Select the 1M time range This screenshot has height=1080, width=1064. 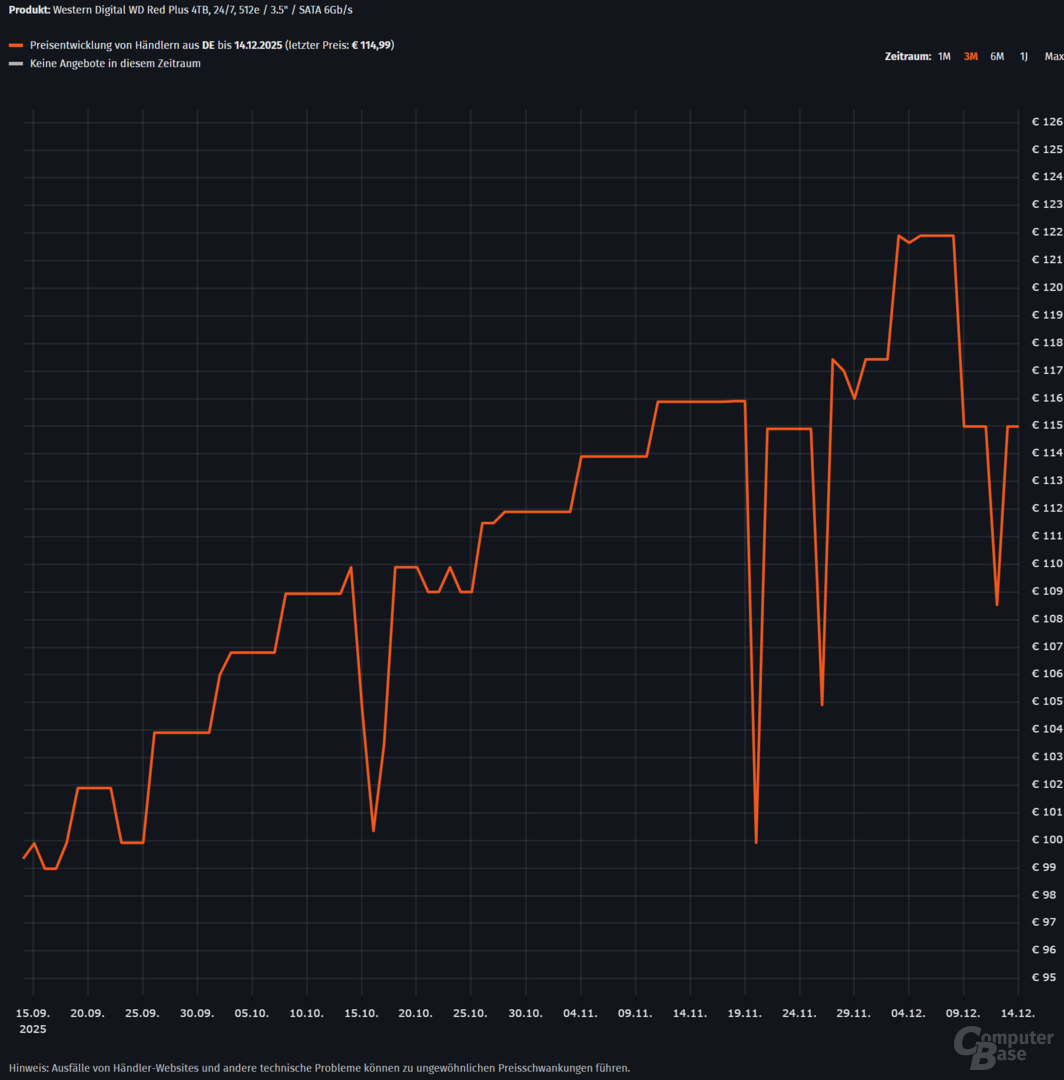944,56
